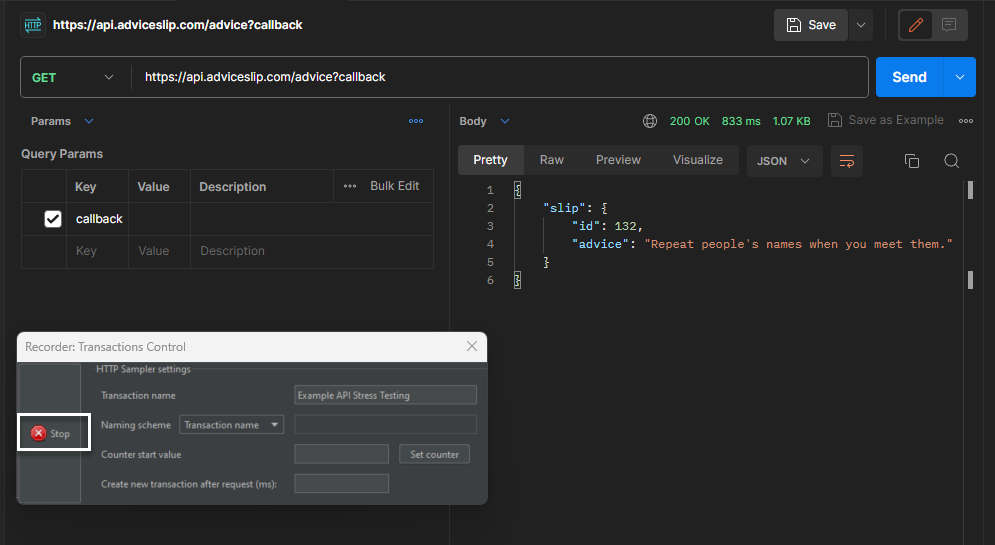This screenshot has width=995, height=545.
Task: Uncheck the callback query param checkbox
Action: click(53, 219)
